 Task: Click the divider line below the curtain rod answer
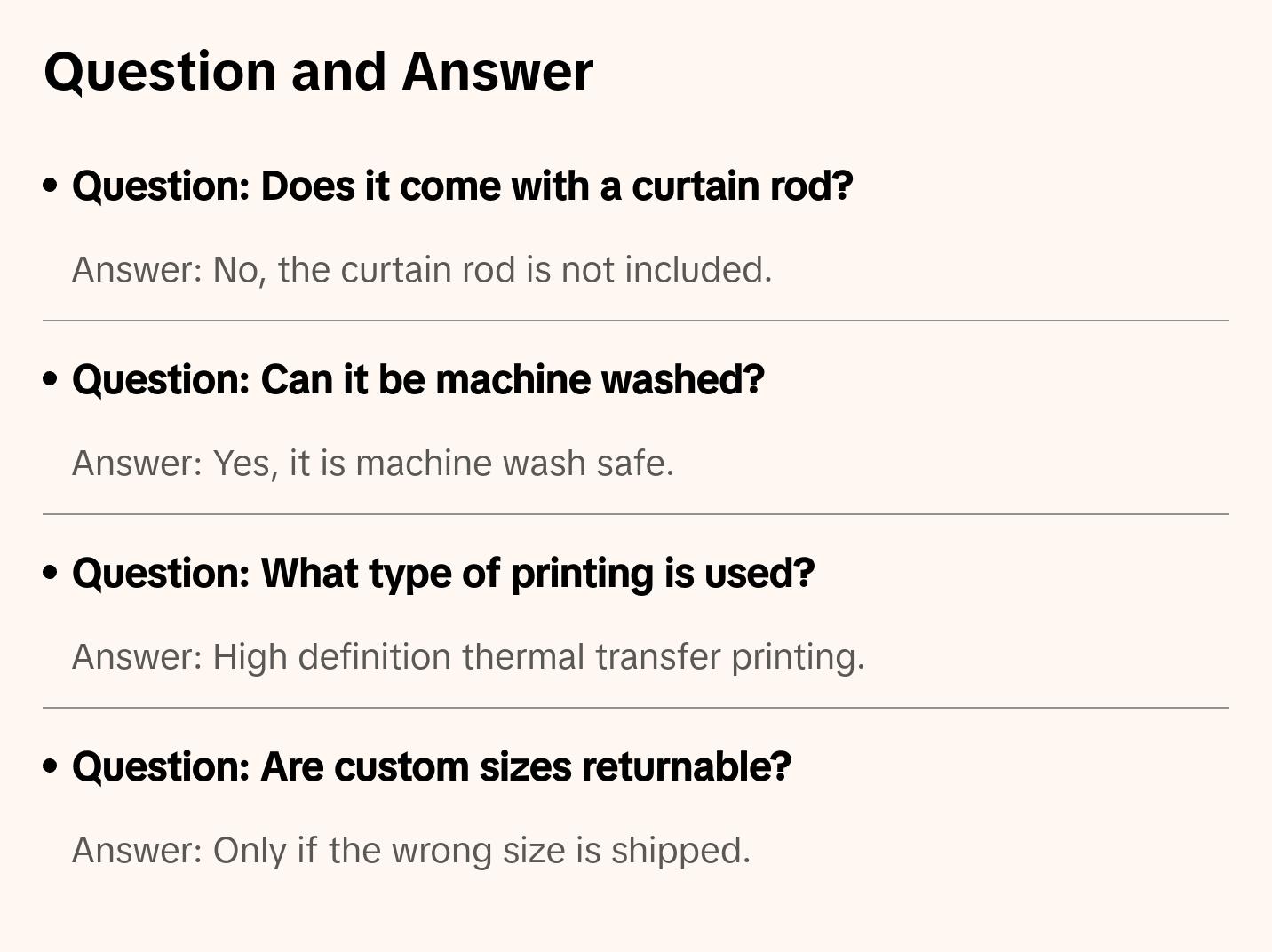635,321
